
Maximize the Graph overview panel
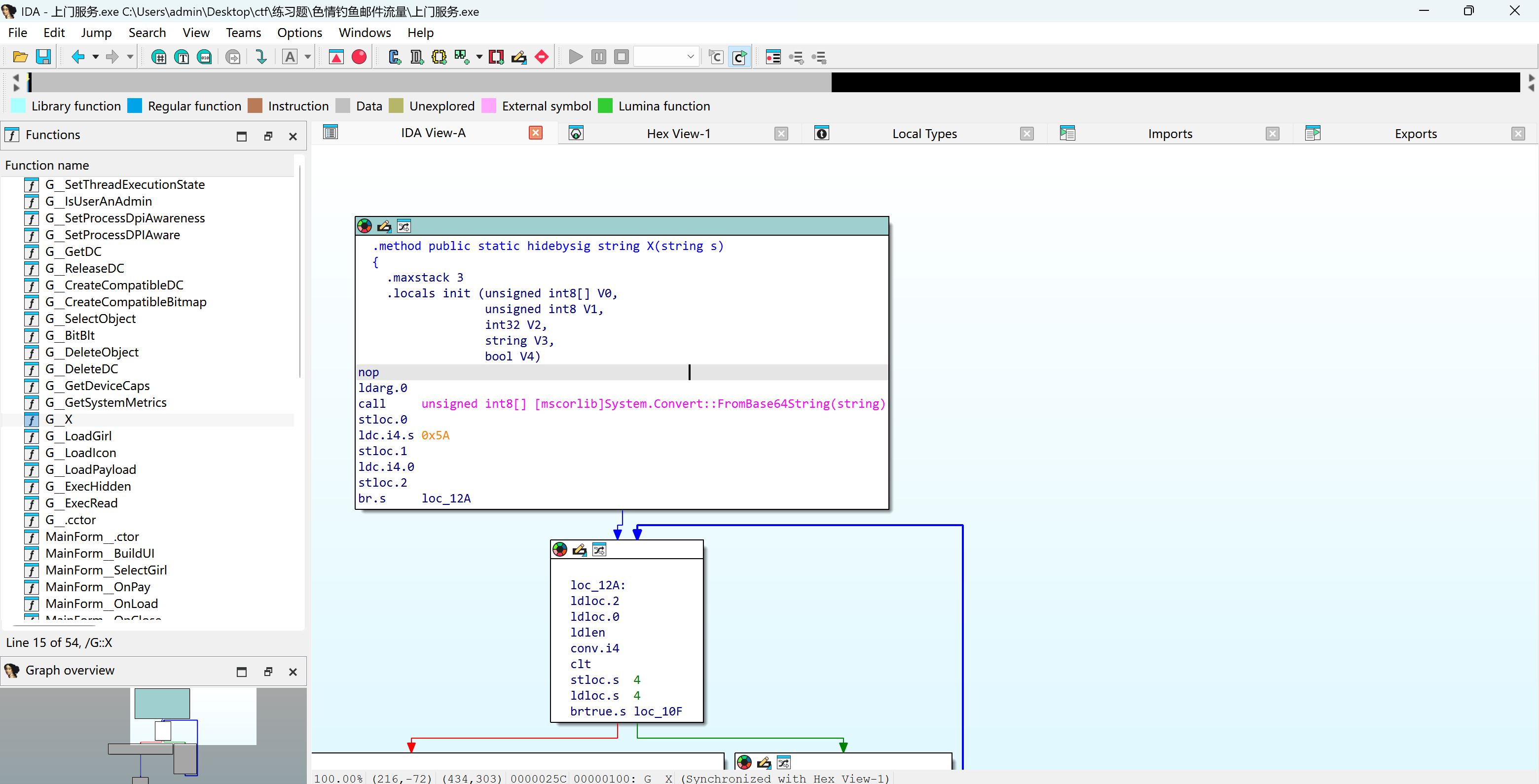241,672
